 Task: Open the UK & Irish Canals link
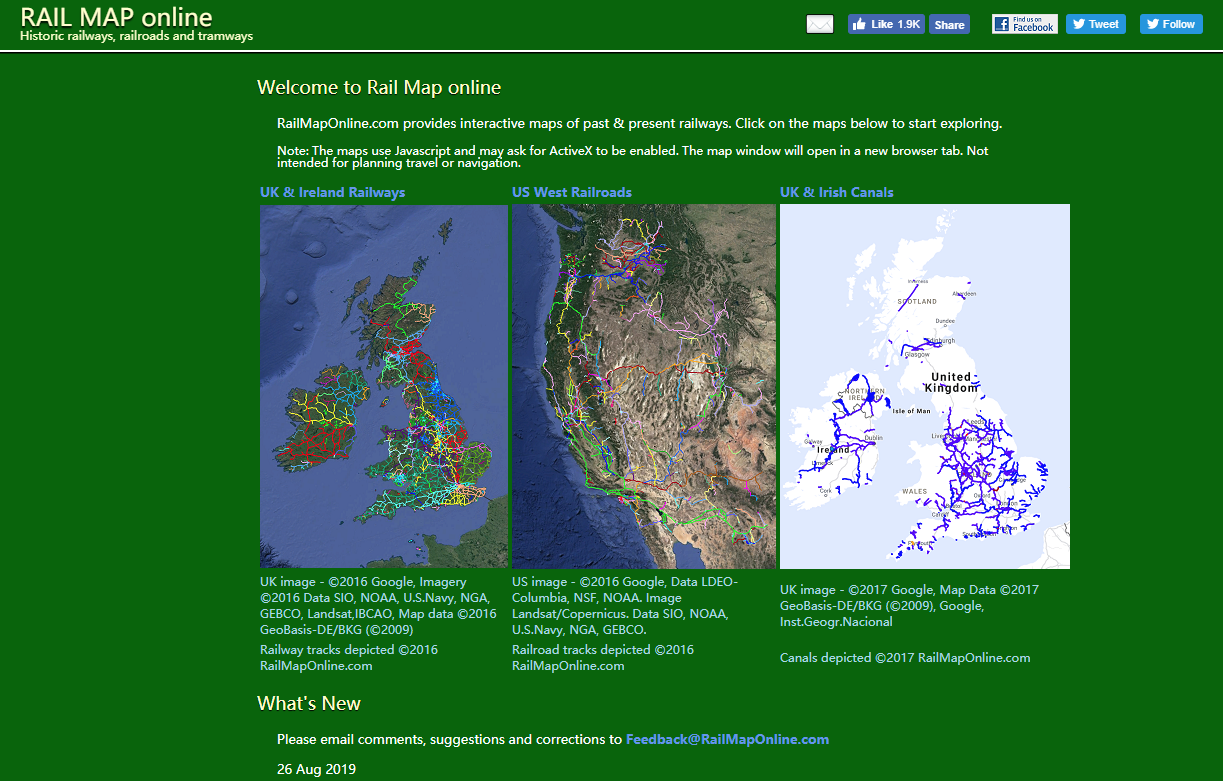(837, 192)
